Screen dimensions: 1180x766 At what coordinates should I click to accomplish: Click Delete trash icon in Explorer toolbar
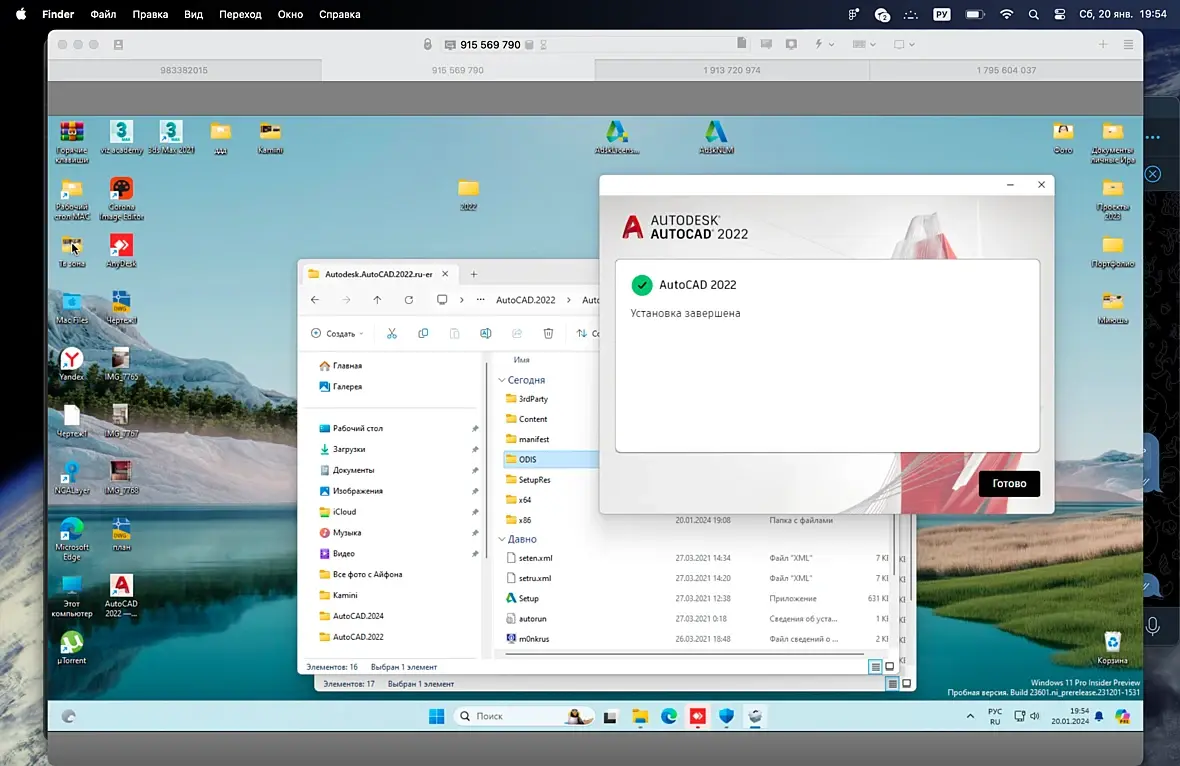coord(548,333)
